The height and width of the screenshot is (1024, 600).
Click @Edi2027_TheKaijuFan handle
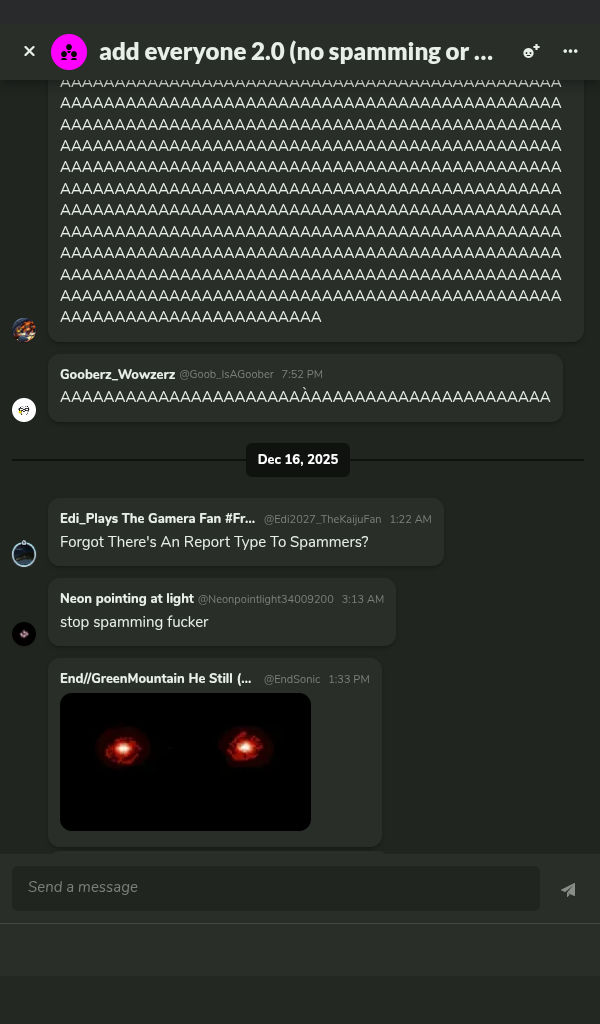point(322,519)
